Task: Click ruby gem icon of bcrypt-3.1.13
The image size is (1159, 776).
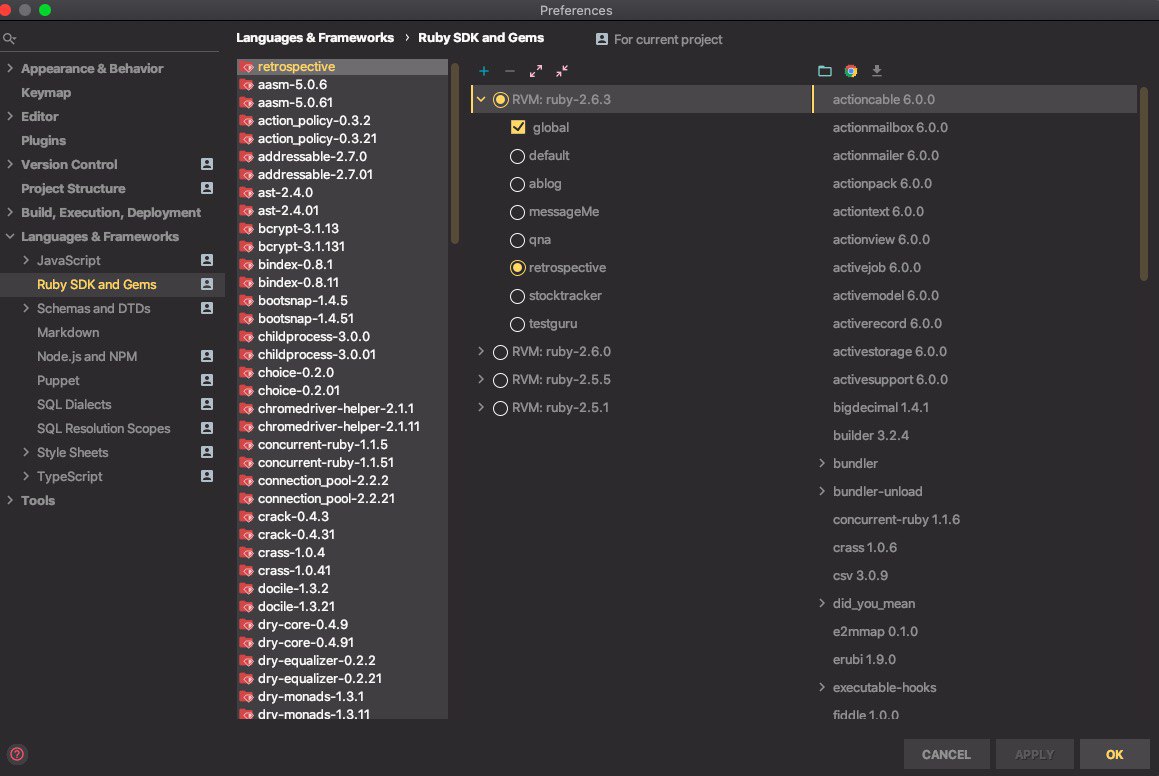Action: (x=247, y=229)
